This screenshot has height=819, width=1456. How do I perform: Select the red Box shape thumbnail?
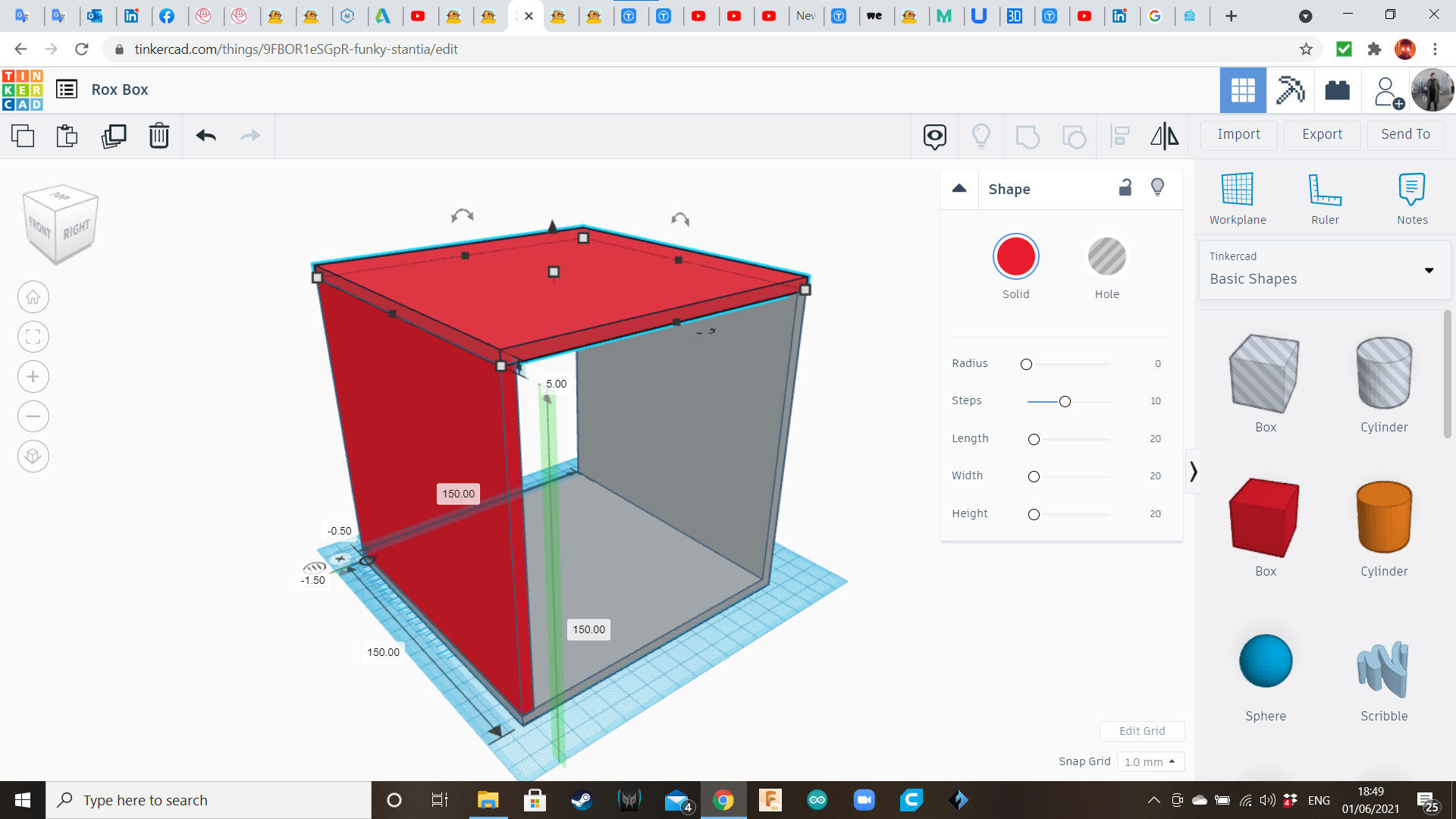pyautogui.click(x=1264, y=518)
